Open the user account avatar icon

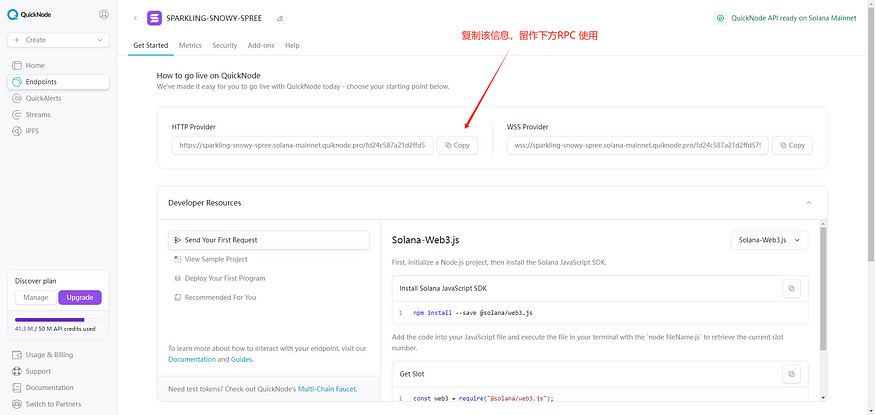[x=103, y=15]
